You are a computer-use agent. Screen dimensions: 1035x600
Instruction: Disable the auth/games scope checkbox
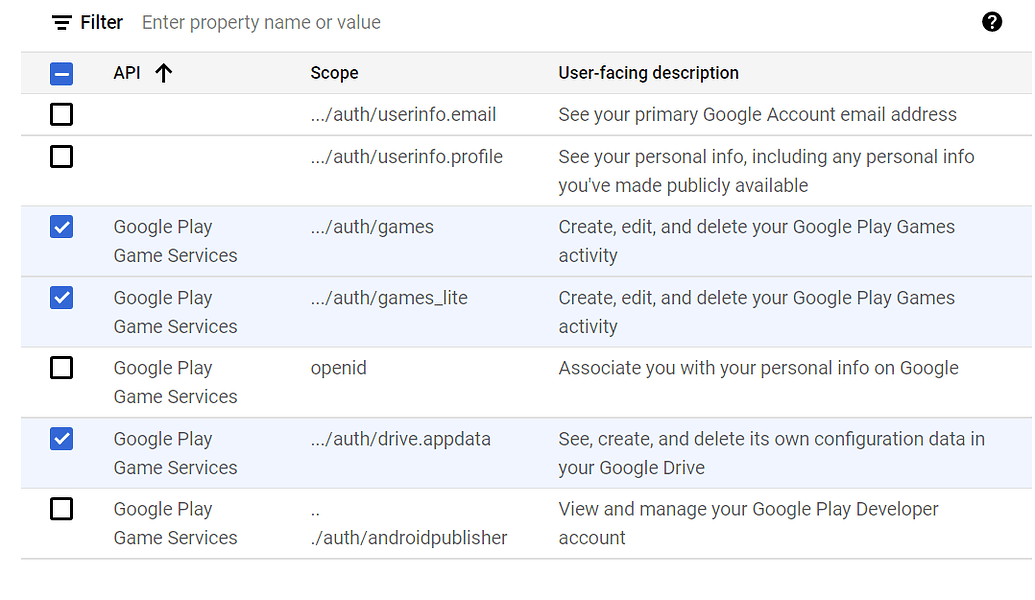61,227
